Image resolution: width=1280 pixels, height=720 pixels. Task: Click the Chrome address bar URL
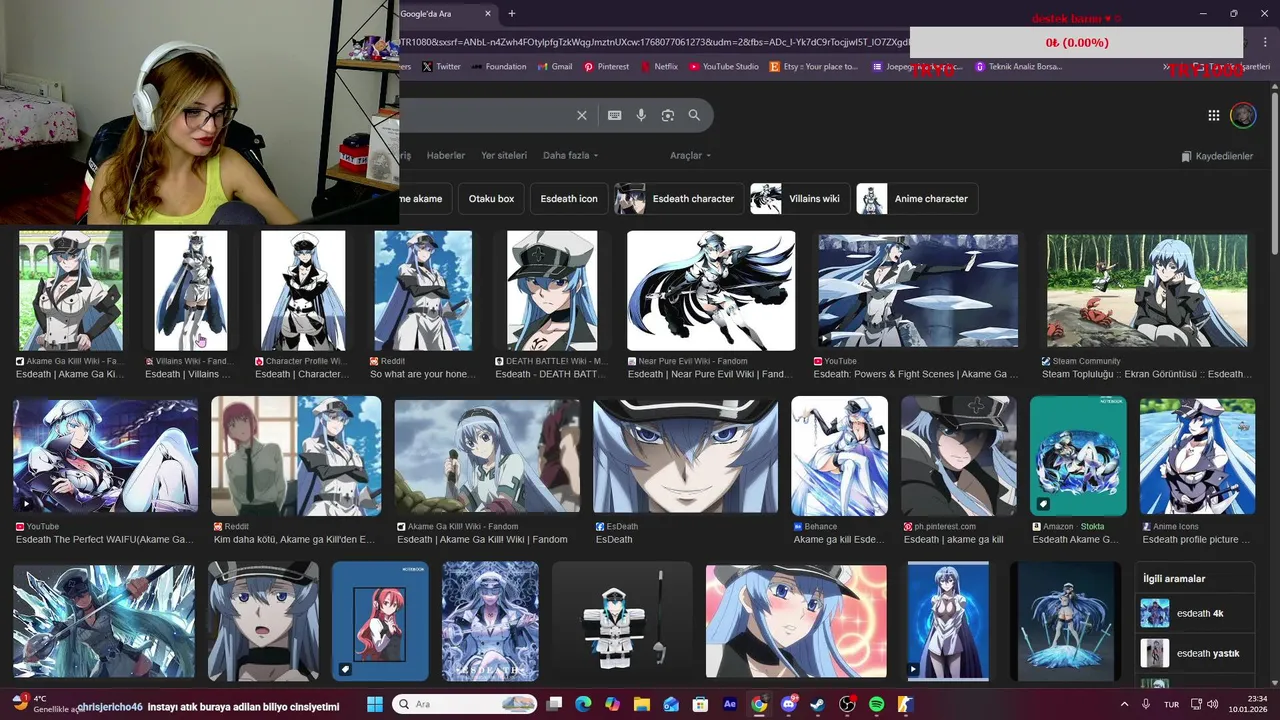(654, 42)
